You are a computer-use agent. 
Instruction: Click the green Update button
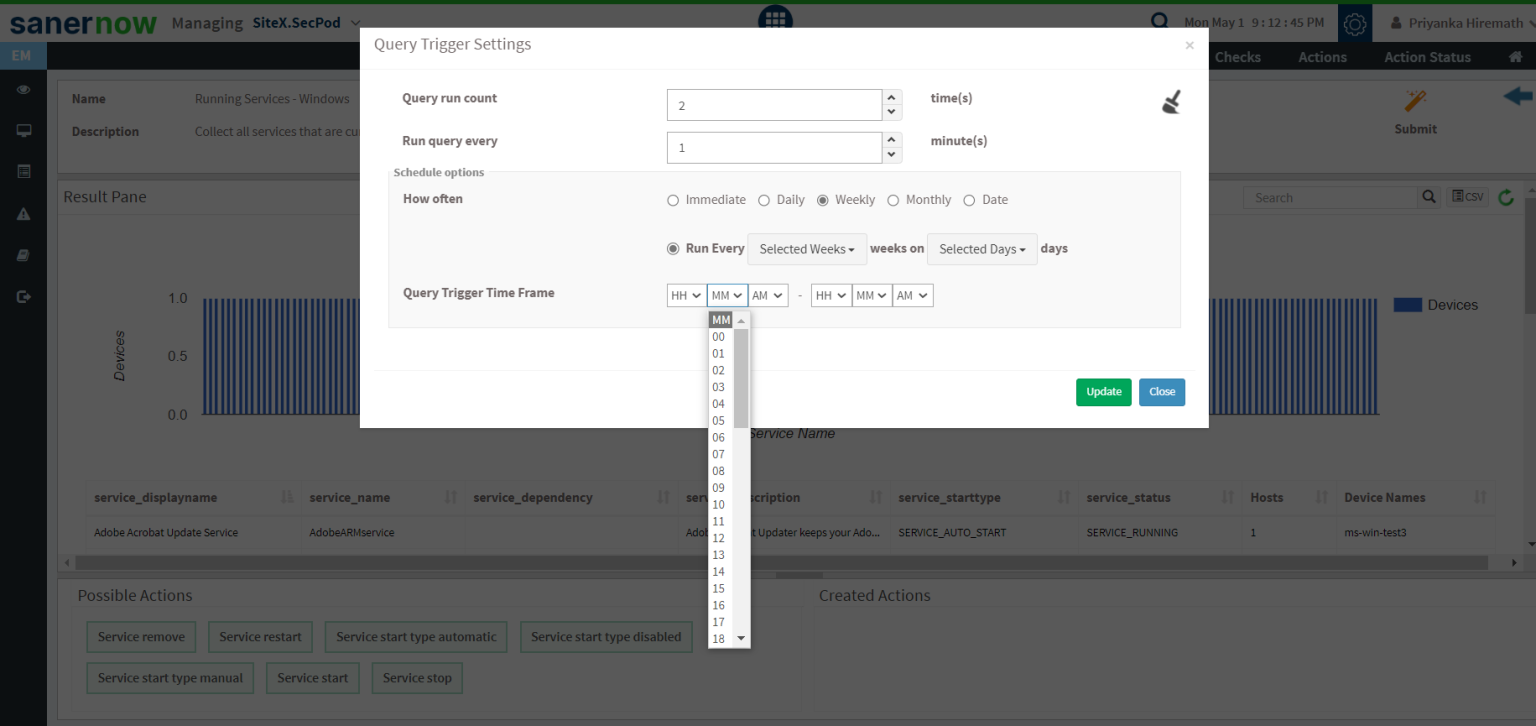tap(1104, 392)
